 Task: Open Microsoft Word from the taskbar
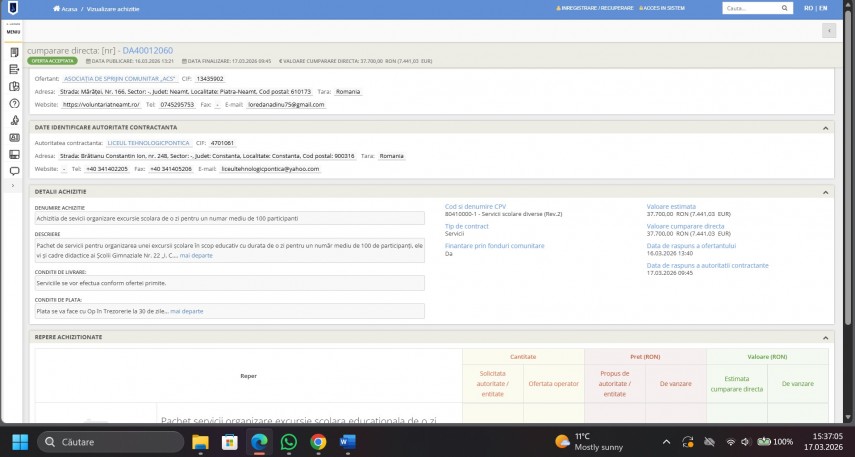click(x=348, y=441)
